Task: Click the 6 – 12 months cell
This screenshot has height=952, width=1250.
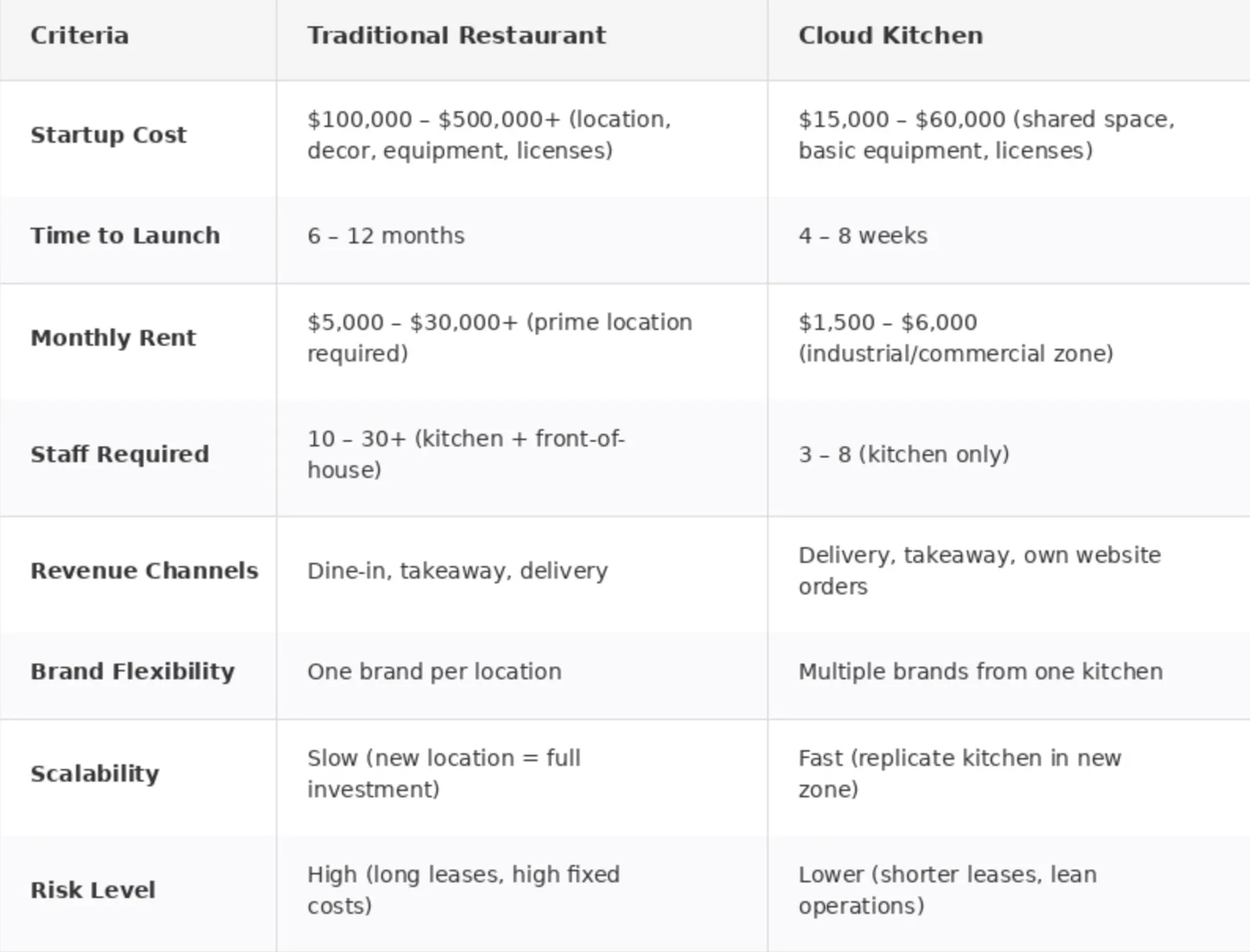Action: [x=386, y=236]
